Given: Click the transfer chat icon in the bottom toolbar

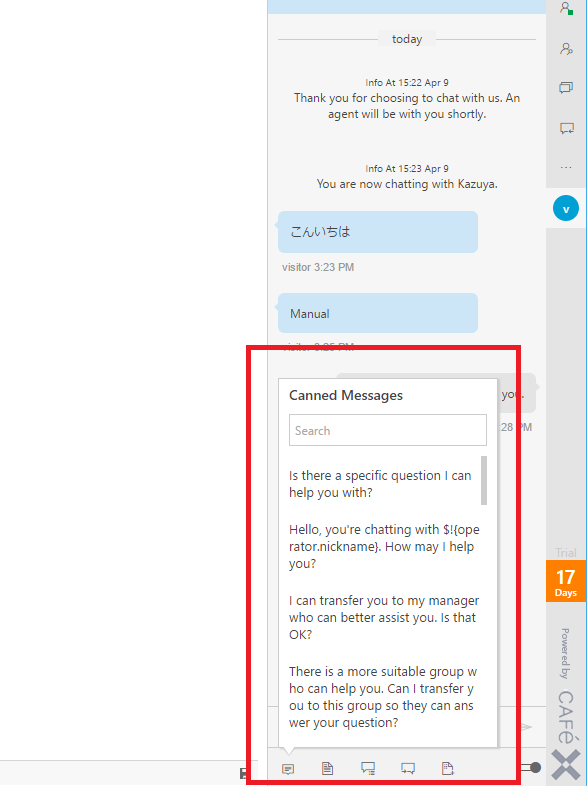Looking at the screenshot, I should 408,768.
